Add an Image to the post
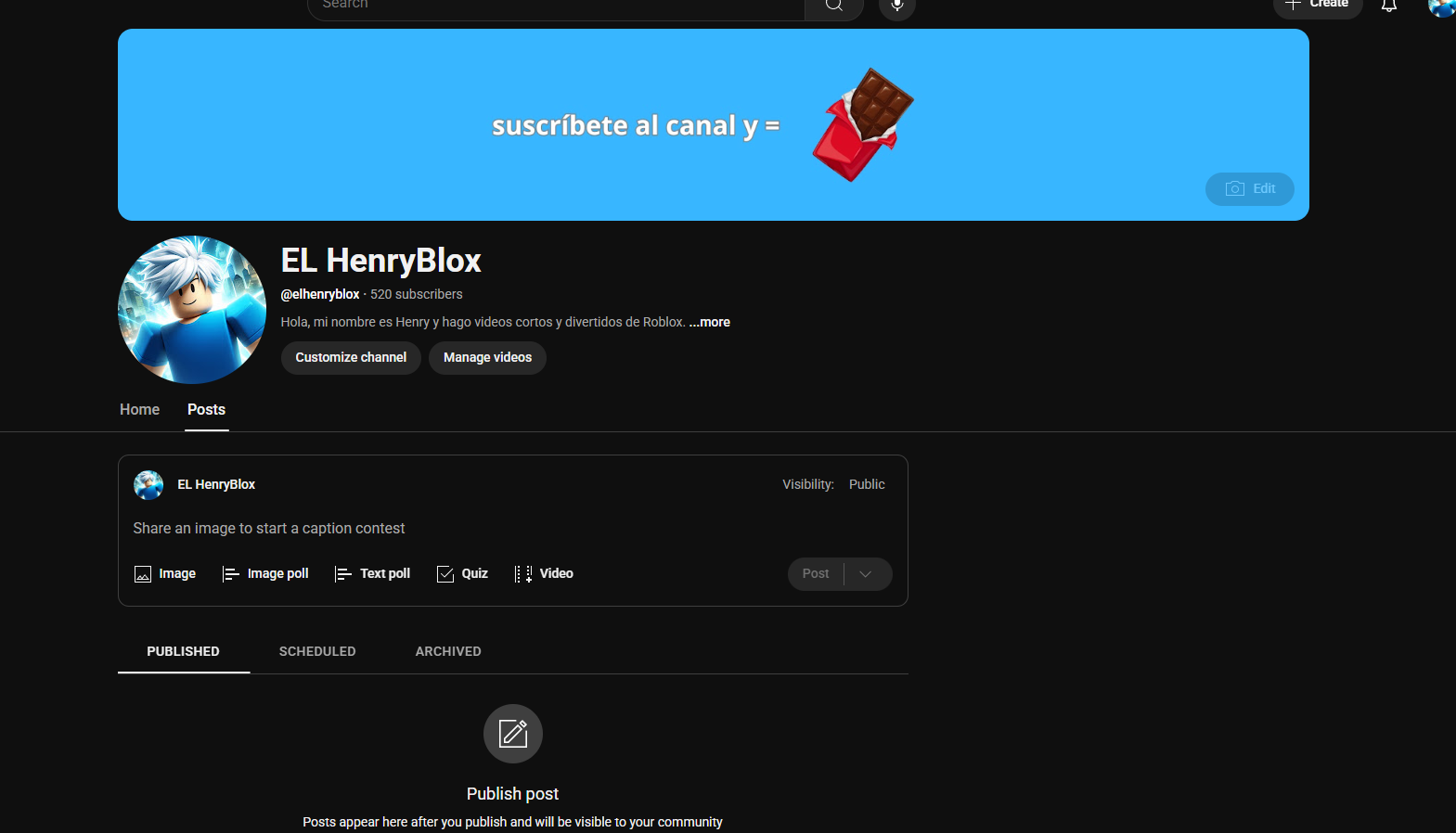 click(165, 574)
